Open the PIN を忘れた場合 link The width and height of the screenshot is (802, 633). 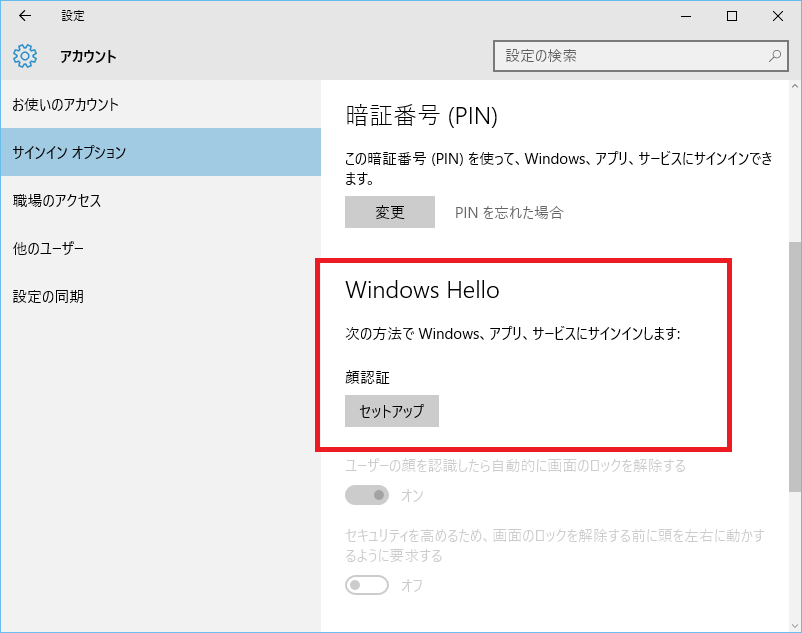tap(509, 213)
